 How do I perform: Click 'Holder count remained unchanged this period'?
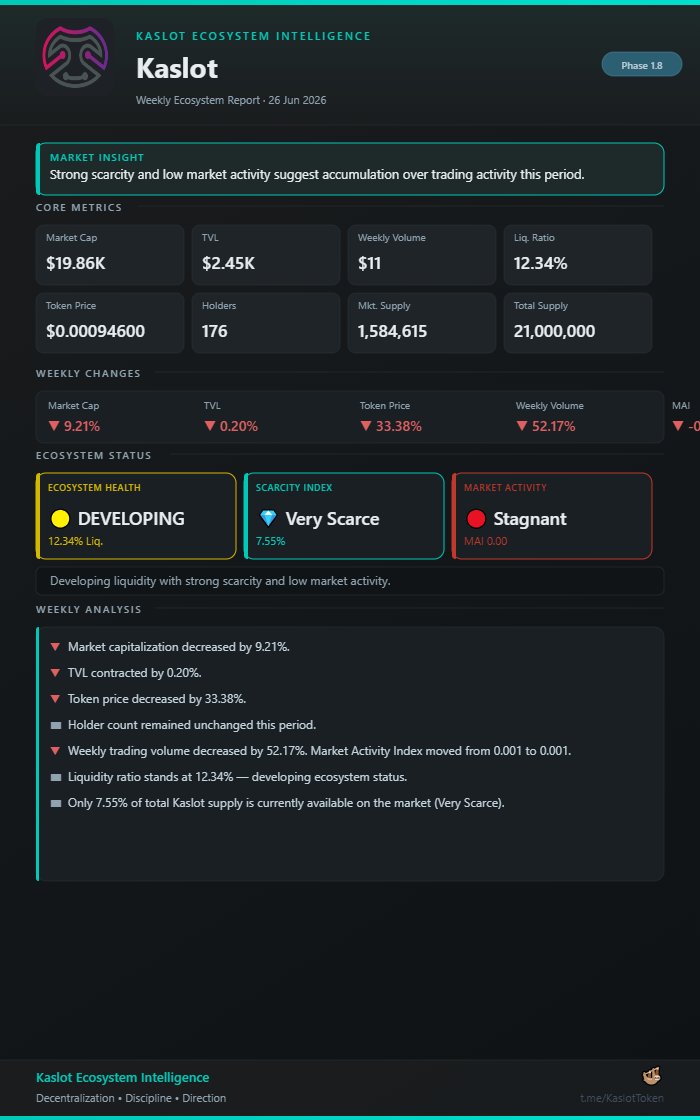[x=191, y=725]
